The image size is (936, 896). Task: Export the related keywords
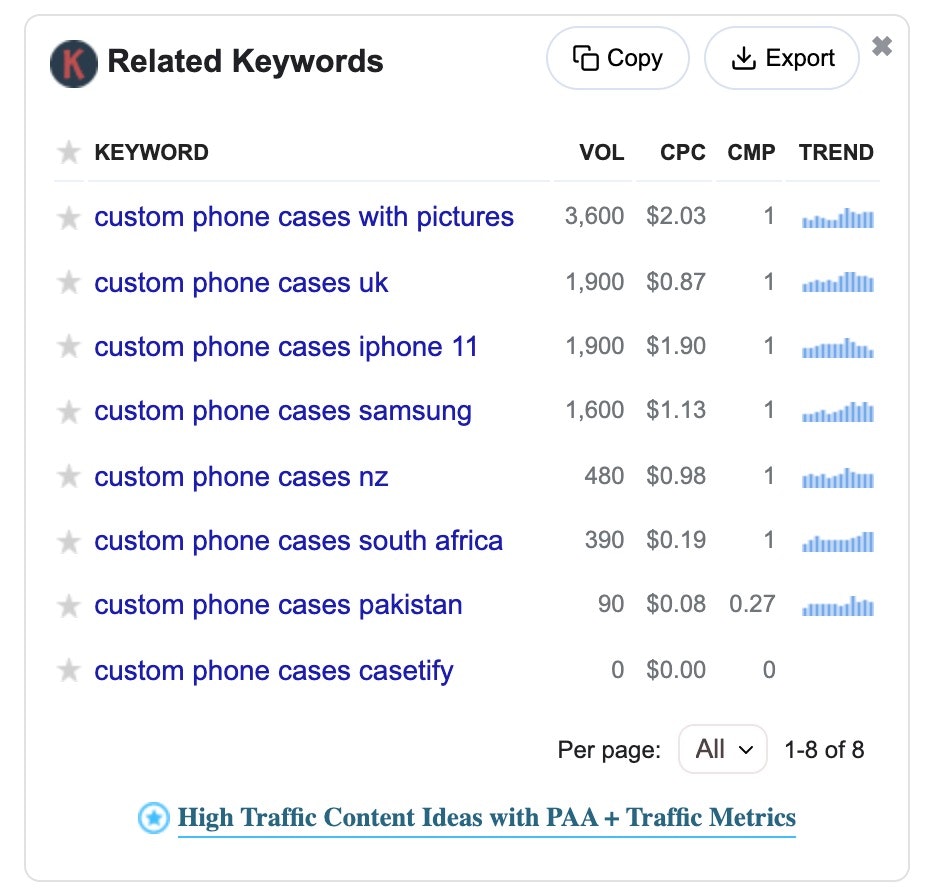pyautogui.click(x=782, y=58)
